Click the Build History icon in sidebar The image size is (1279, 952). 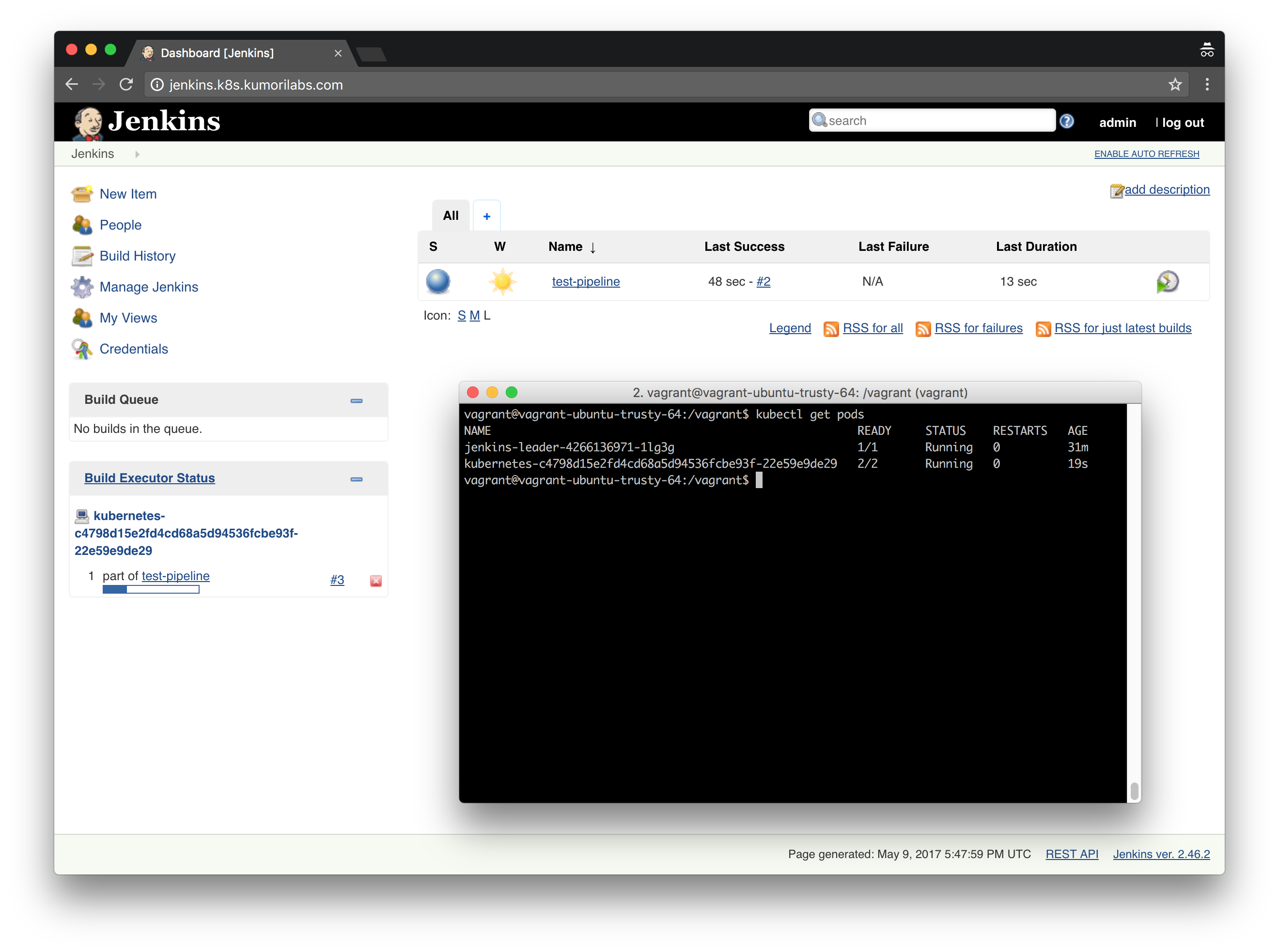pos(82,256)
